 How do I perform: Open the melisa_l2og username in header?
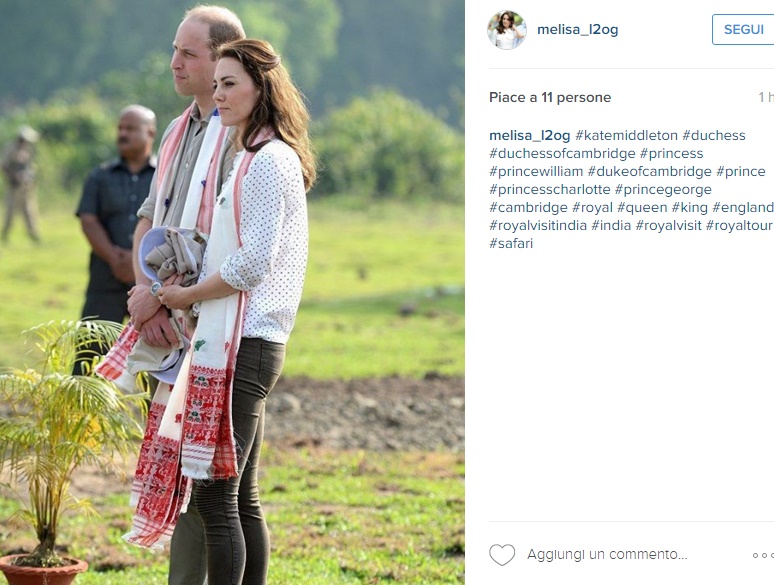(578, 30)
